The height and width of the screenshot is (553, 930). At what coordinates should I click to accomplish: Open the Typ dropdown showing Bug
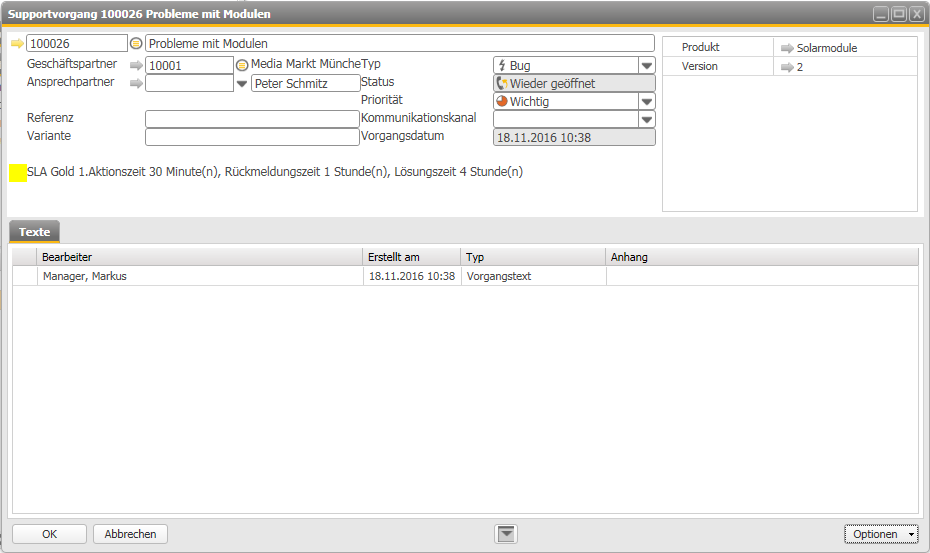pyautogui.click(x=647, y=65)
